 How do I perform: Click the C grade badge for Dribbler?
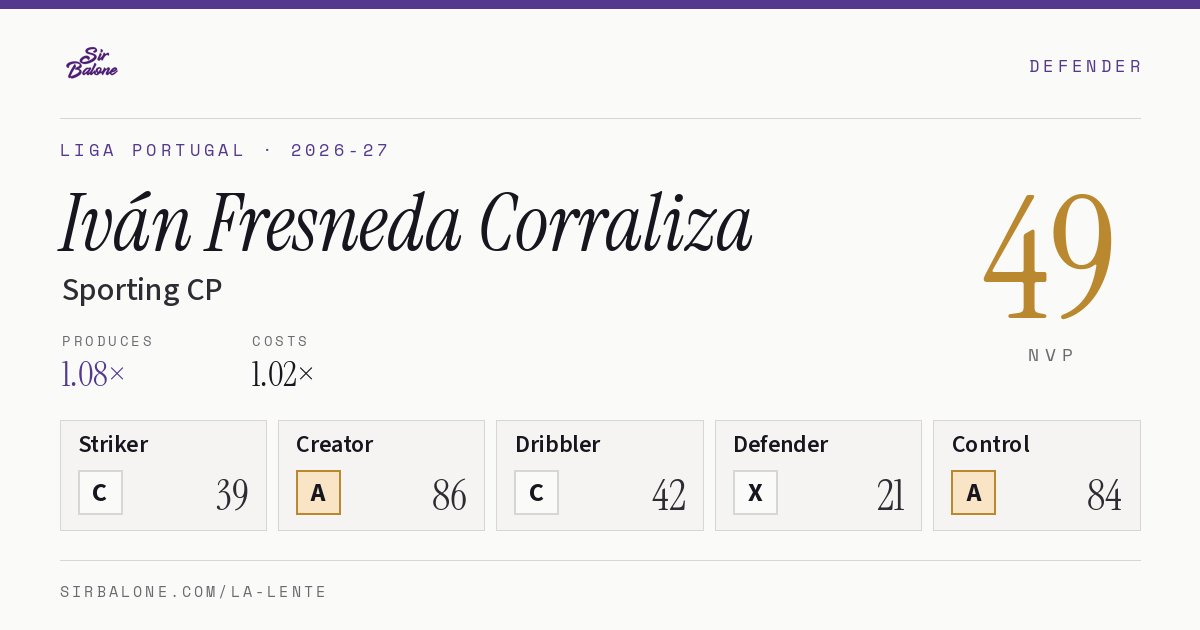[536, 492]
